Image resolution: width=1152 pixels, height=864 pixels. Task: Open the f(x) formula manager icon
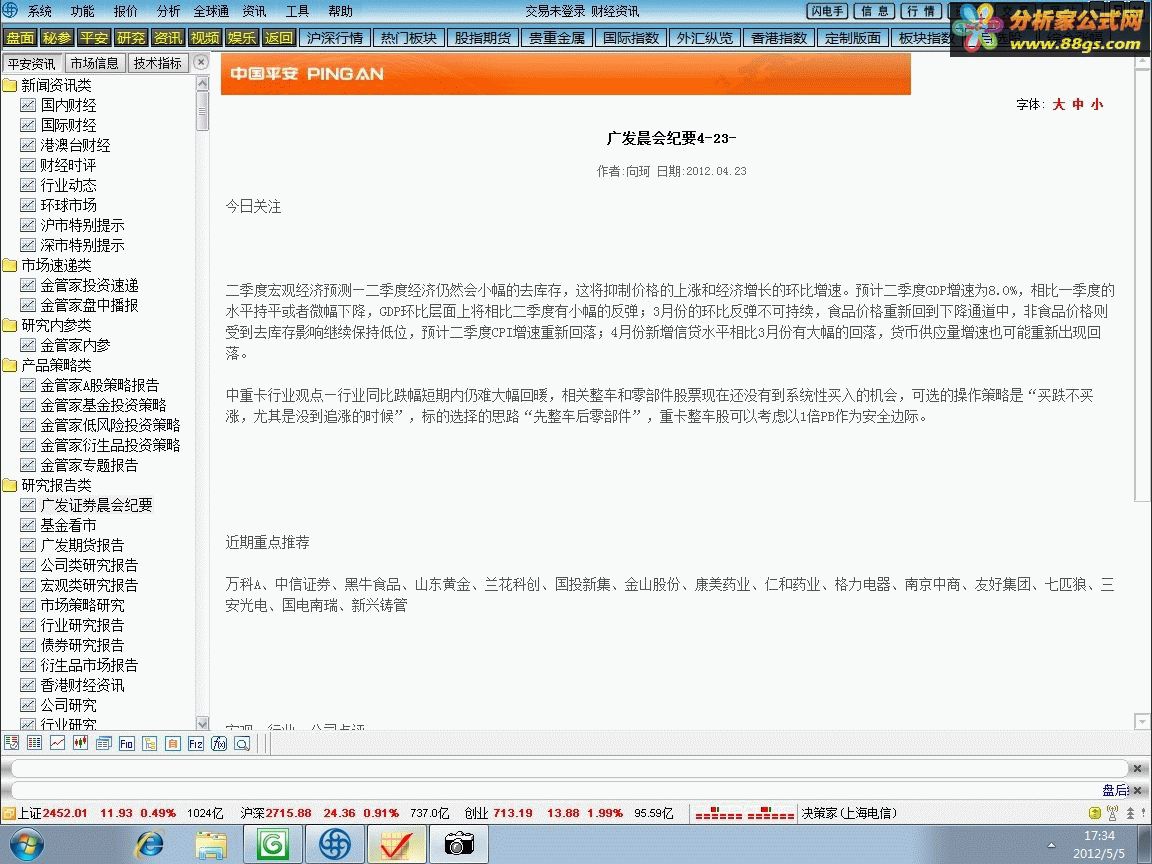[x=219, y=744]
